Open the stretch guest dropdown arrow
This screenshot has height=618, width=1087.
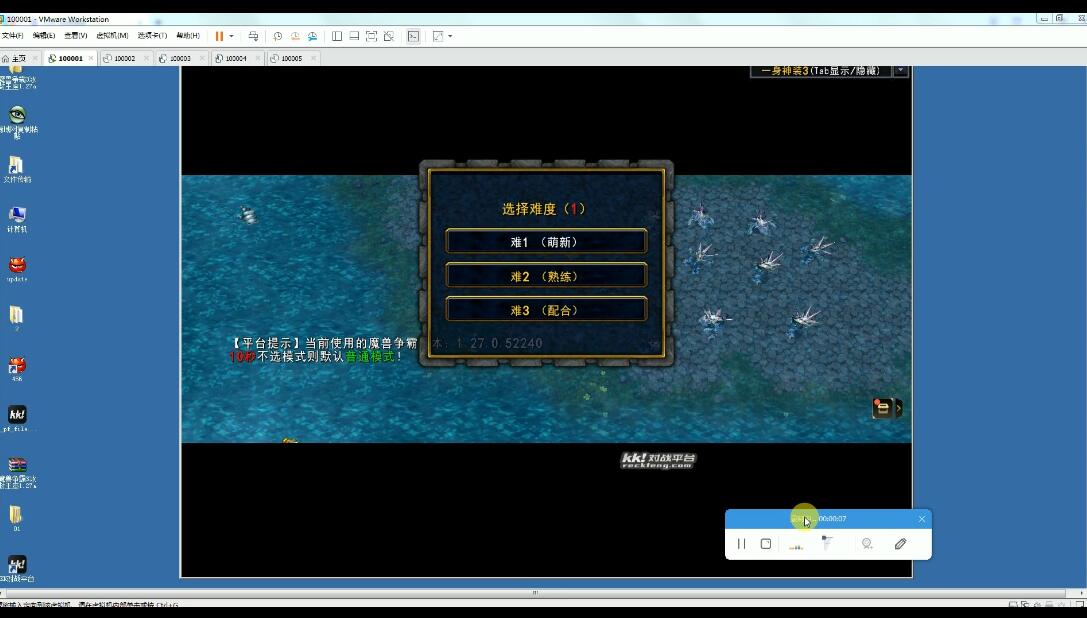451,36
